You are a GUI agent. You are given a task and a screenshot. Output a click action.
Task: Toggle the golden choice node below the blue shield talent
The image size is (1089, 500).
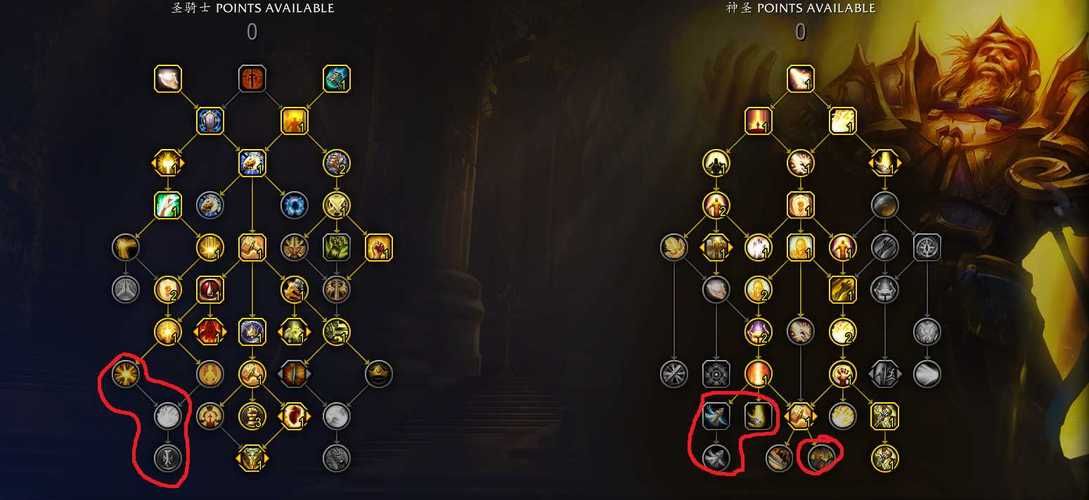[x=168, y=163]
